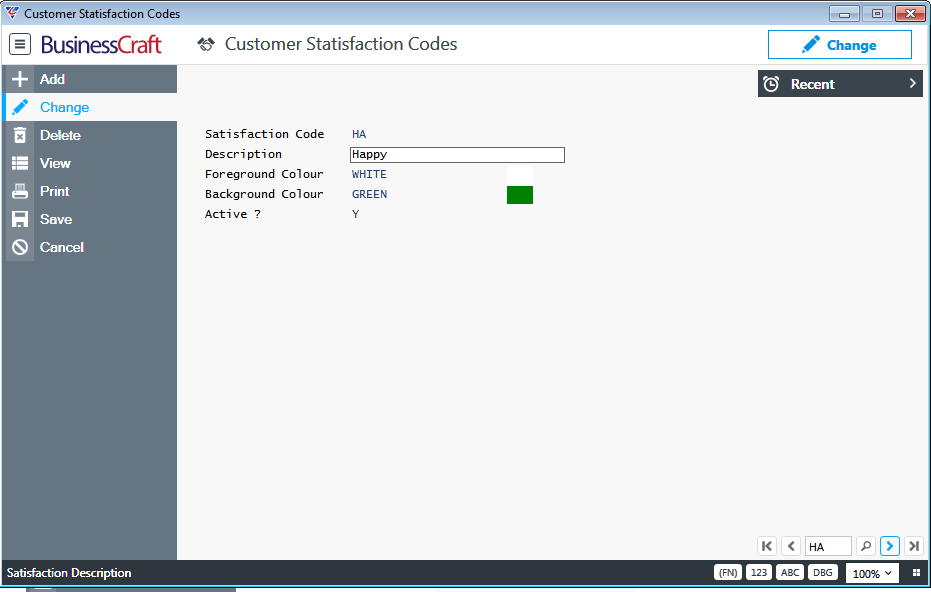
Task: Select View in the sidebar menu
Action: click(90, 163)
